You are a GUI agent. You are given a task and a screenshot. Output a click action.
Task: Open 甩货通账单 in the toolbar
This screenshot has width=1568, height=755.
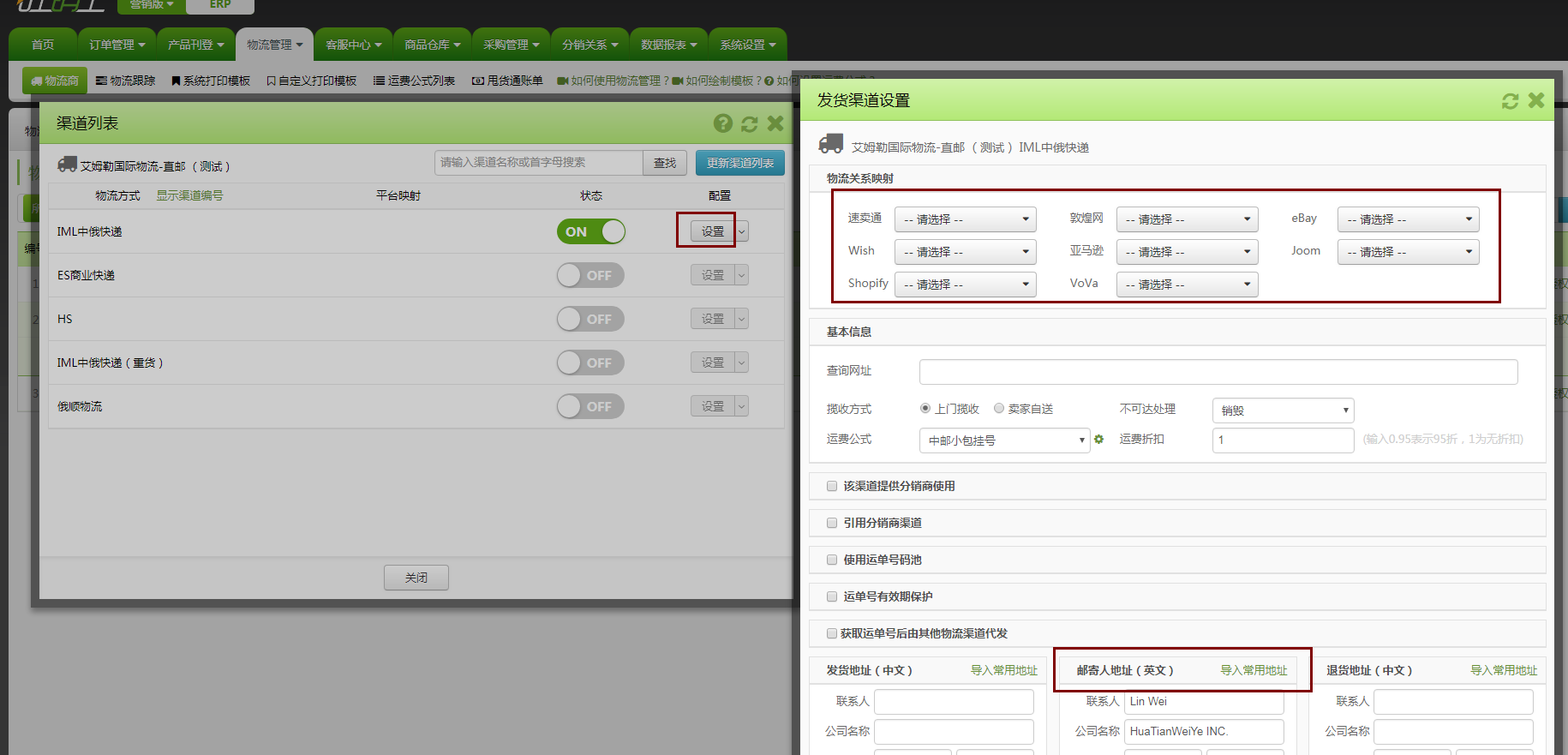[x=507, y=81]
